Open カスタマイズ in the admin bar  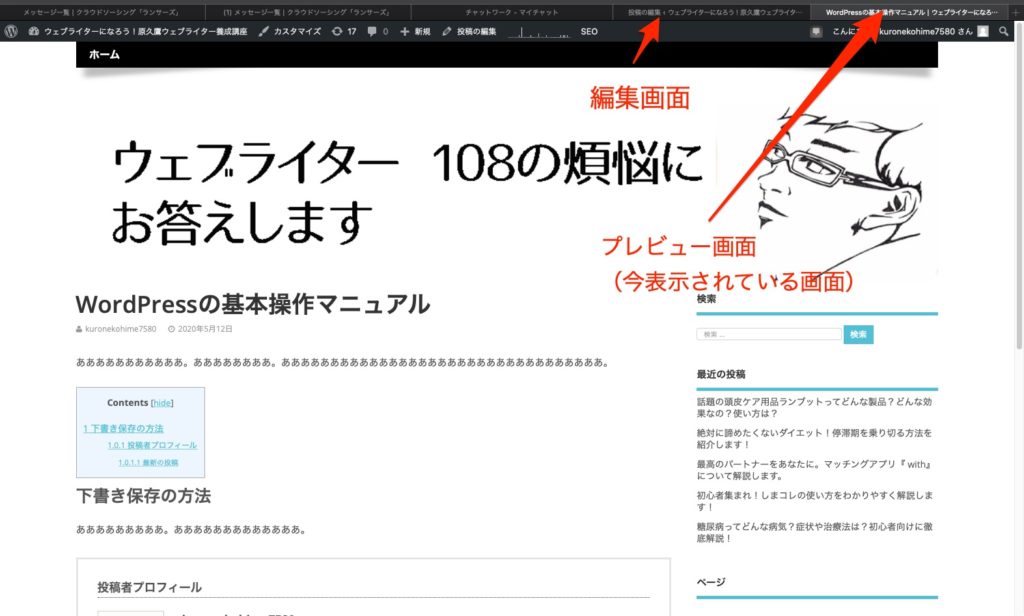[x=289, y=31]
